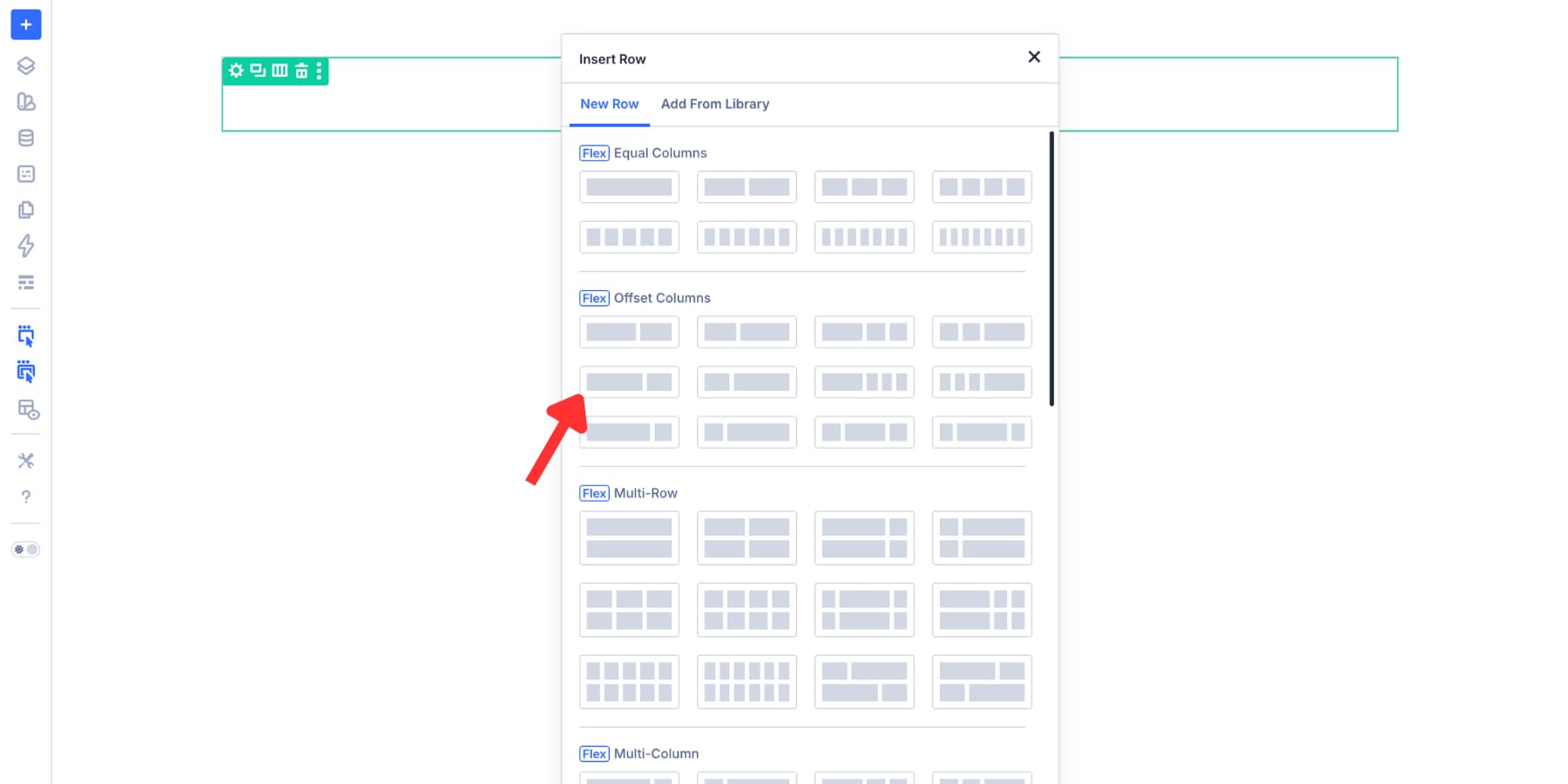Select multi-row wide-narrow-narrow two-row layout

pos(982,610)
